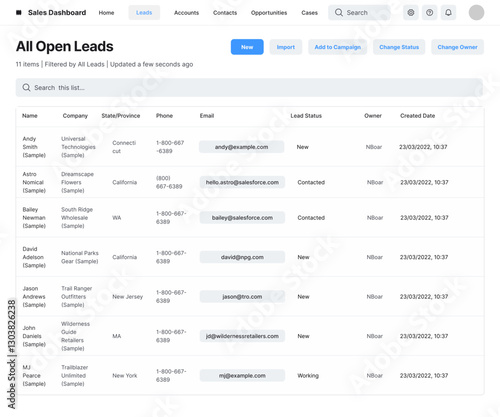Click email david@npg.com
This screenshot has width=500, height=417.
pyautogui.click(x=242, y=257)
